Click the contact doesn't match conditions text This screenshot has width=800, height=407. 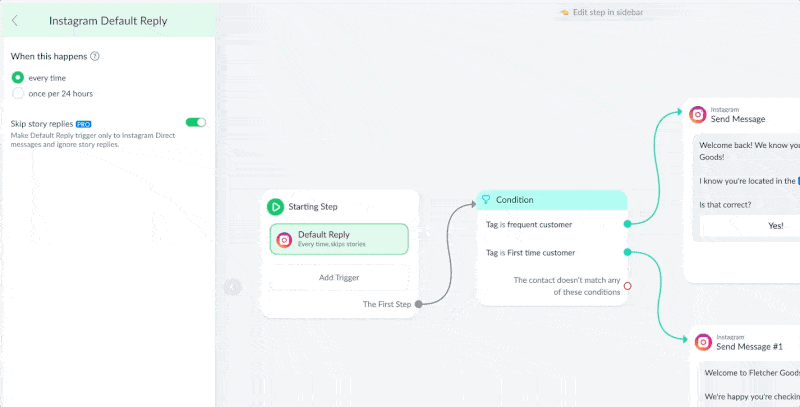(x=567, y=286)
